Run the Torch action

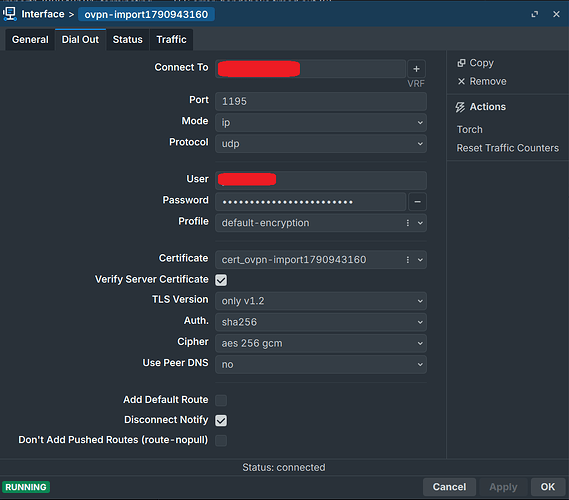click(470, 130)
